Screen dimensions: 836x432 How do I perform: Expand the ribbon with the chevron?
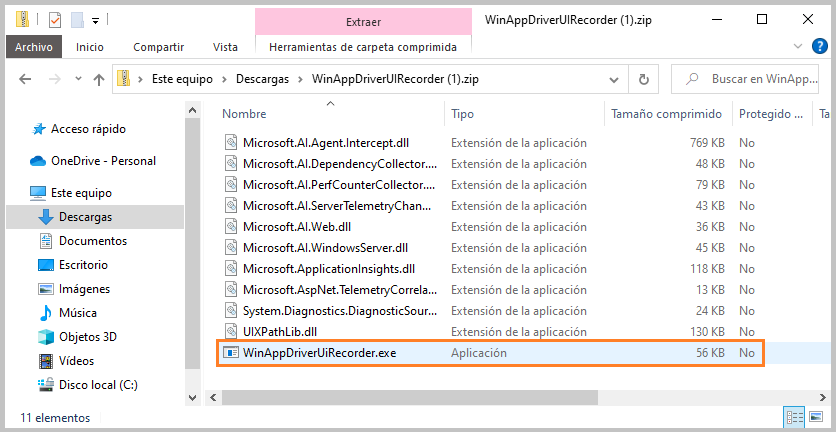[x=798, y=46]
